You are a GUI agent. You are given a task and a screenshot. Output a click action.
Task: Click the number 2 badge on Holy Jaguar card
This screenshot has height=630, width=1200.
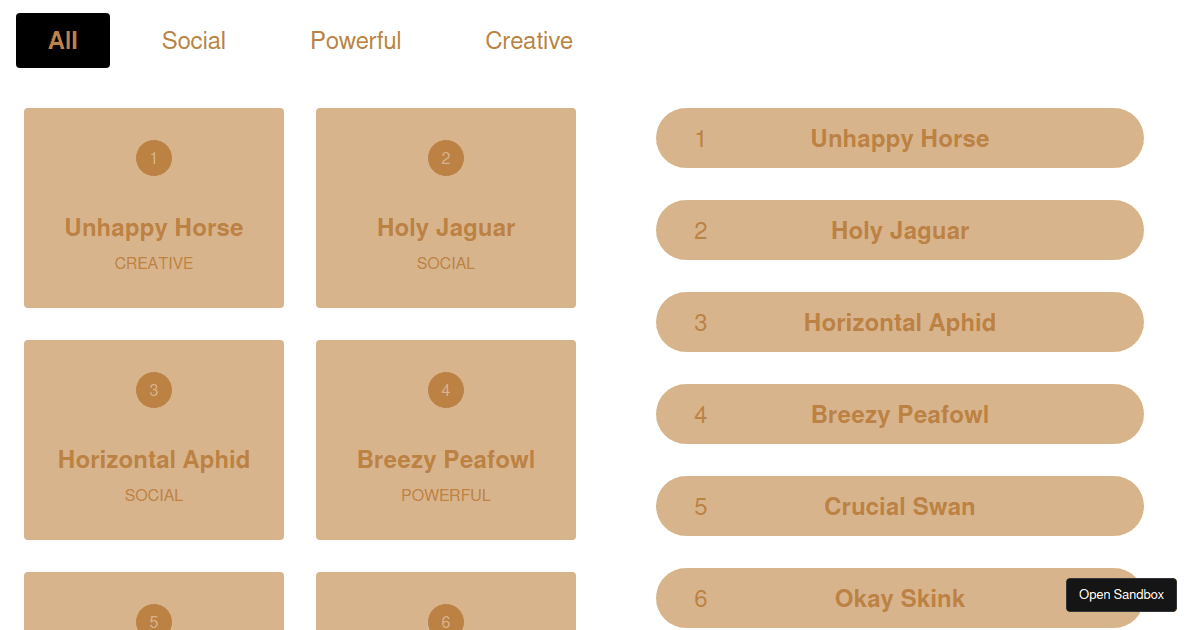(x=446, y=158)
